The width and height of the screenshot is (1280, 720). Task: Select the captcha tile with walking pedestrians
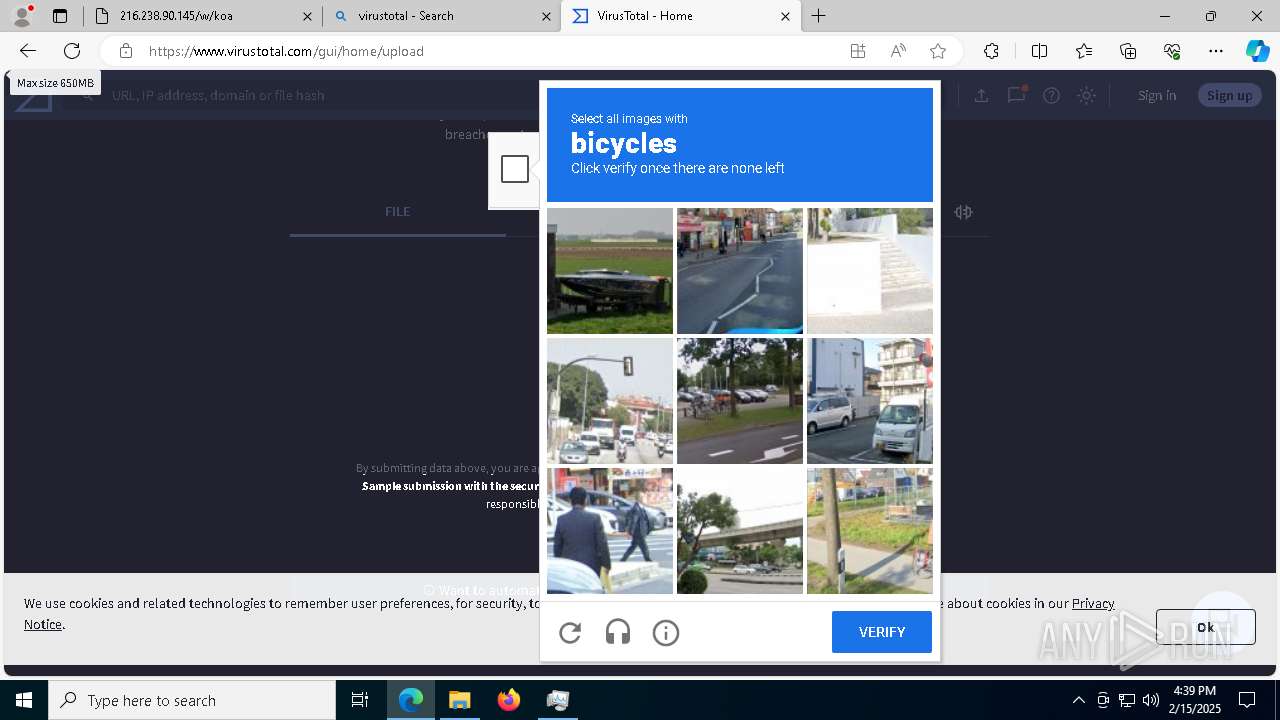(610, 531)
